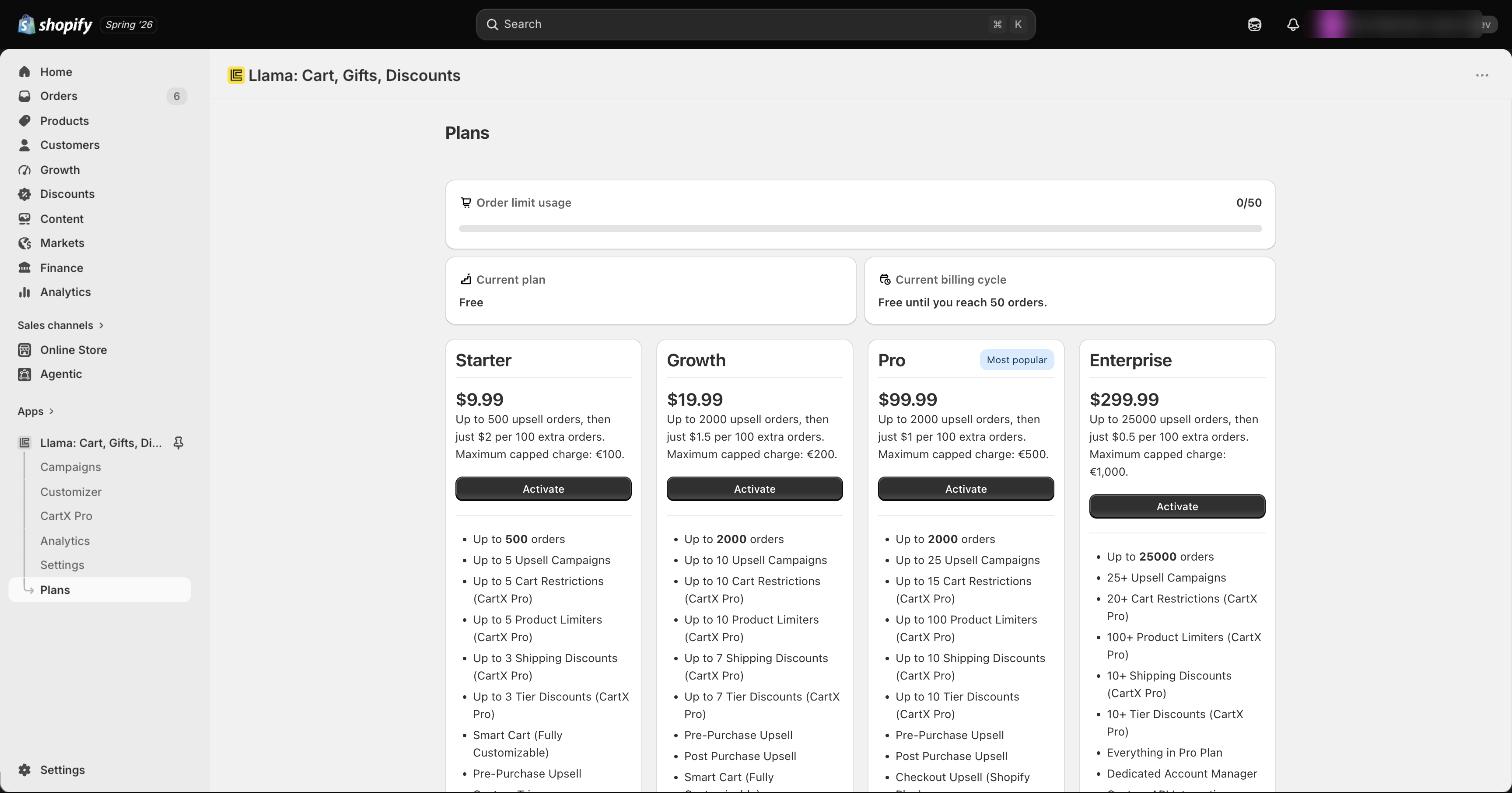
Task: Click the Agentic channel icon
Action: pos(25,374)
